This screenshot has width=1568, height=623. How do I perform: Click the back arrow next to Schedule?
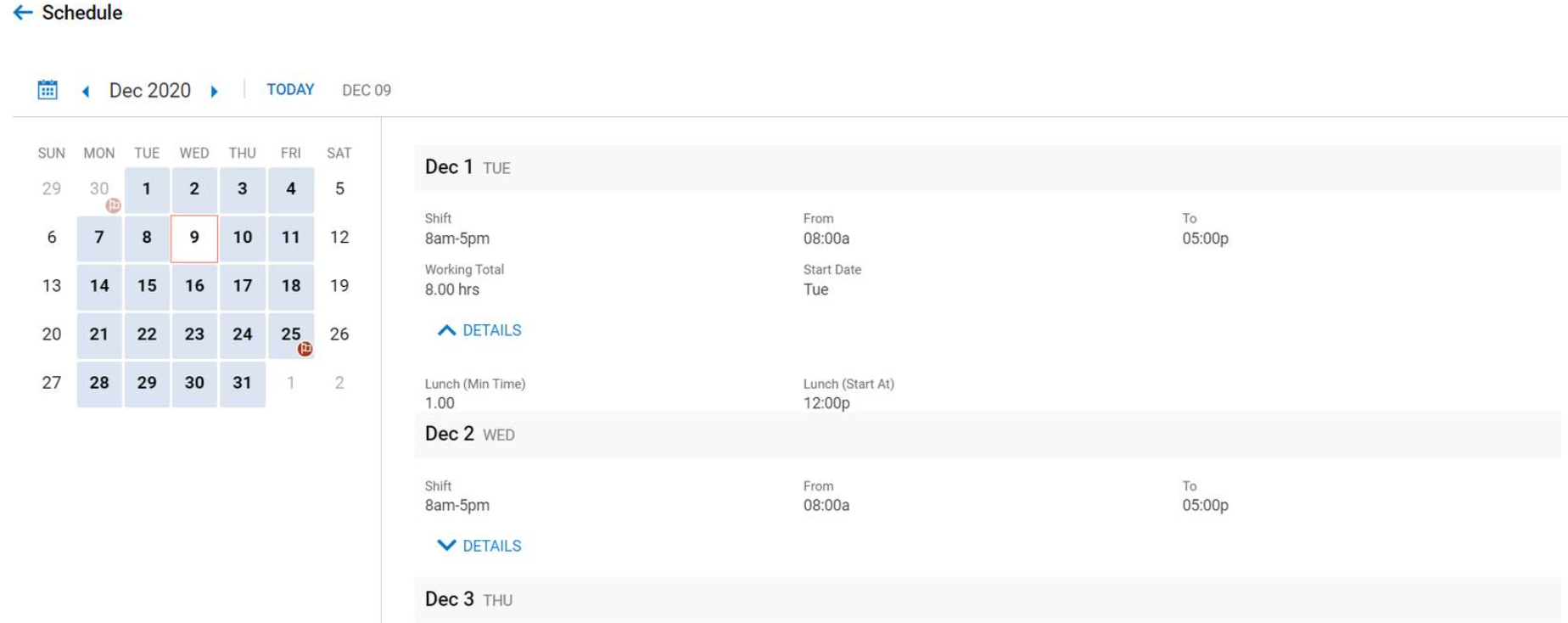click(x=23, y=13)
